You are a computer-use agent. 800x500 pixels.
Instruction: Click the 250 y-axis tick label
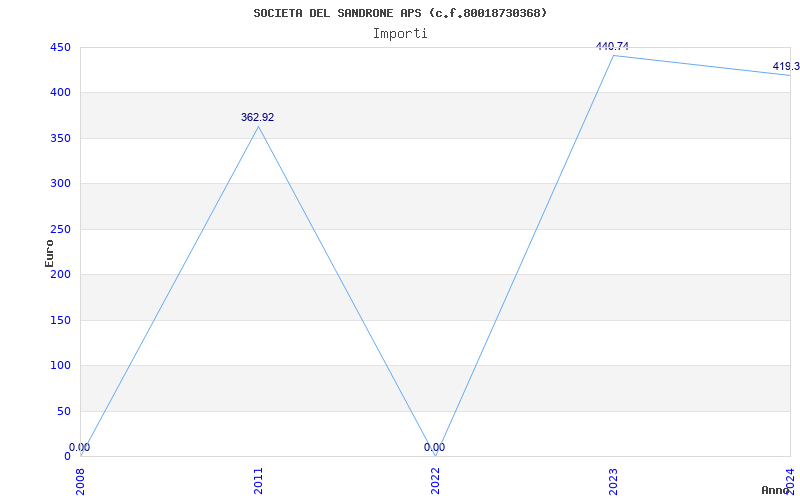coord(60,229)
